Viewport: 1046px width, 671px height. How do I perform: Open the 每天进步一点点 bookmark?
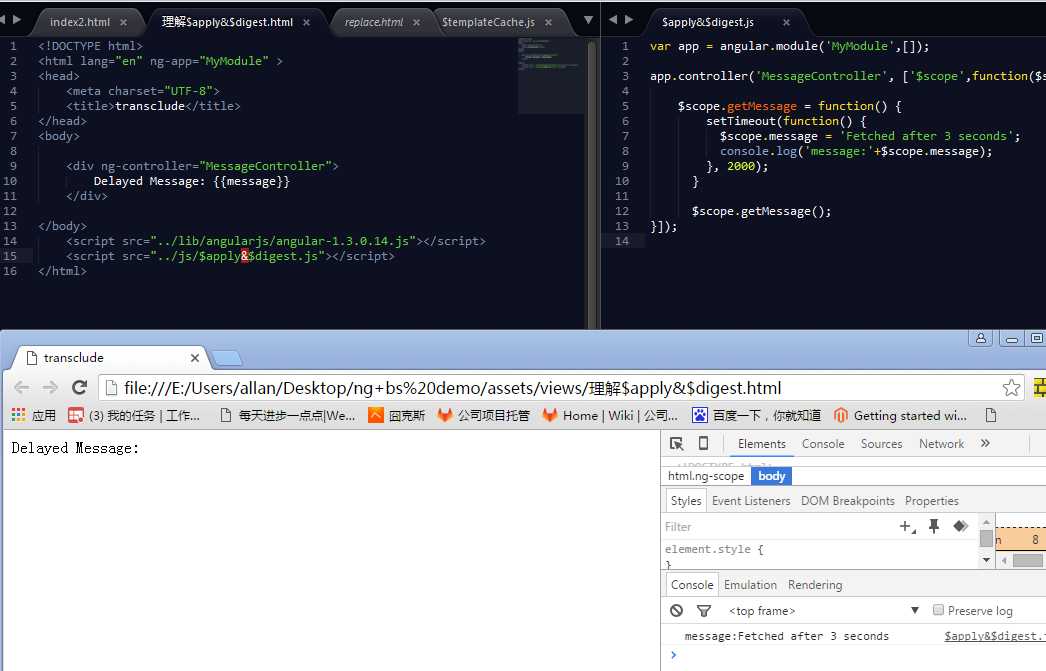tap(288, 416)
